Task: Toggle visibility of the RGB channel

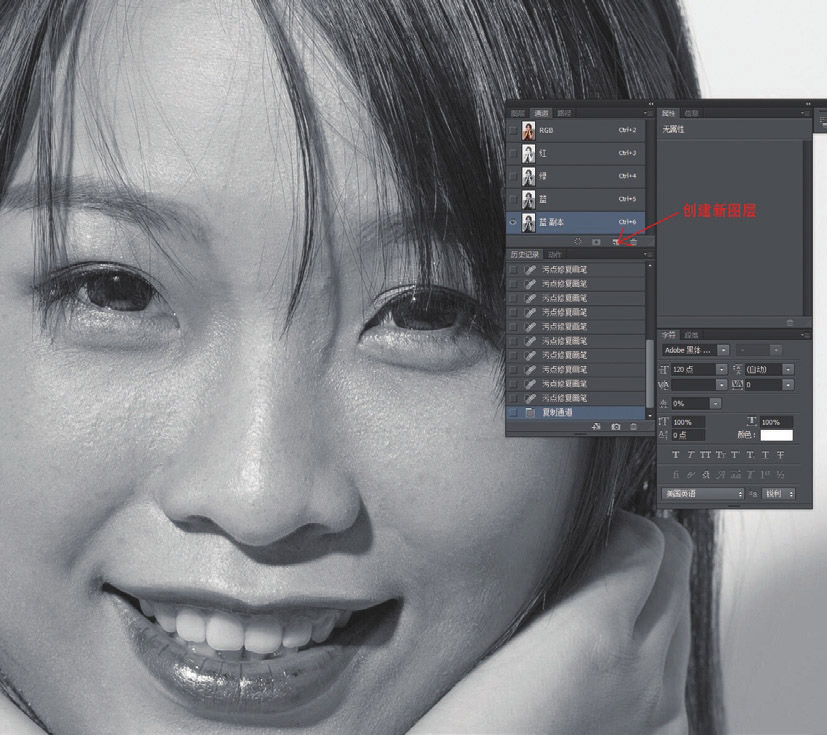Action: pos(513,130)
